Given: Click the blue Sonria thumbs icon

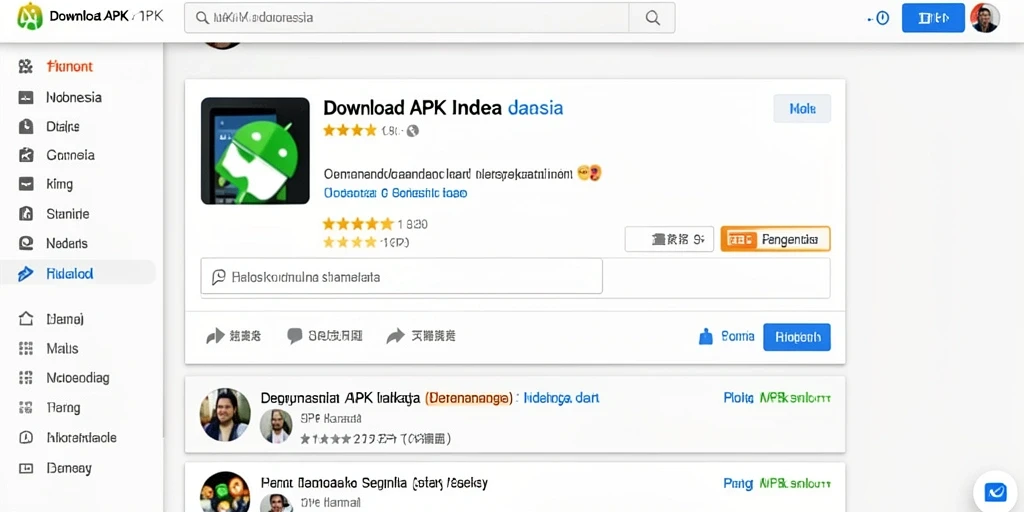Looking at the screenshot, I should coord(705,337).
